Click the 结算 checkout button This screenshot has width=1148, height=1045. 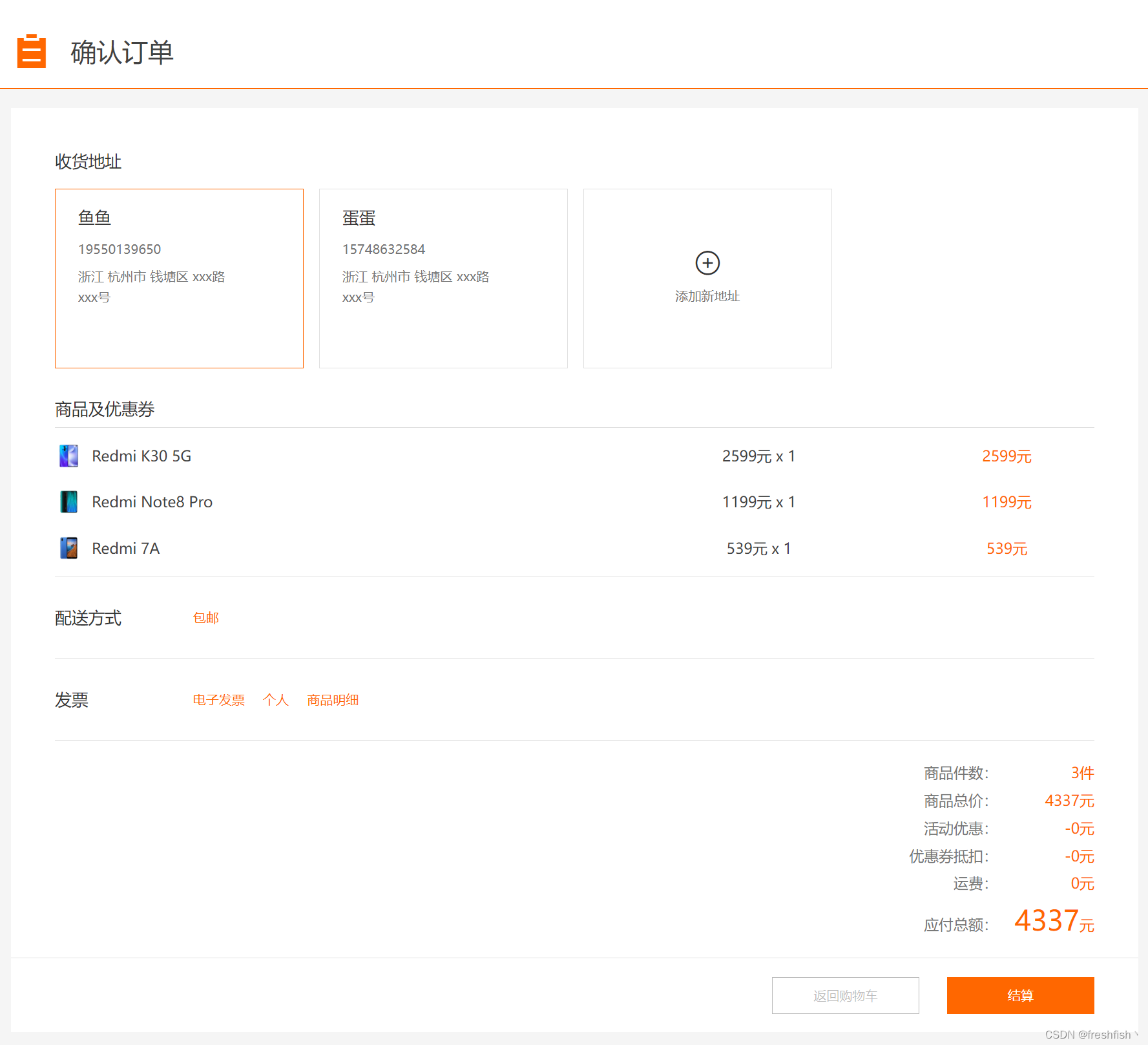1019,995
